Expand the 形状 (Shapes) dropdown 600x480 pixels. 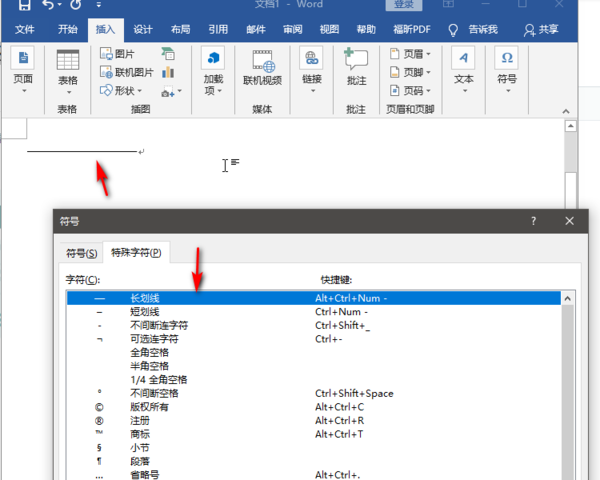(x=121, y=91)
